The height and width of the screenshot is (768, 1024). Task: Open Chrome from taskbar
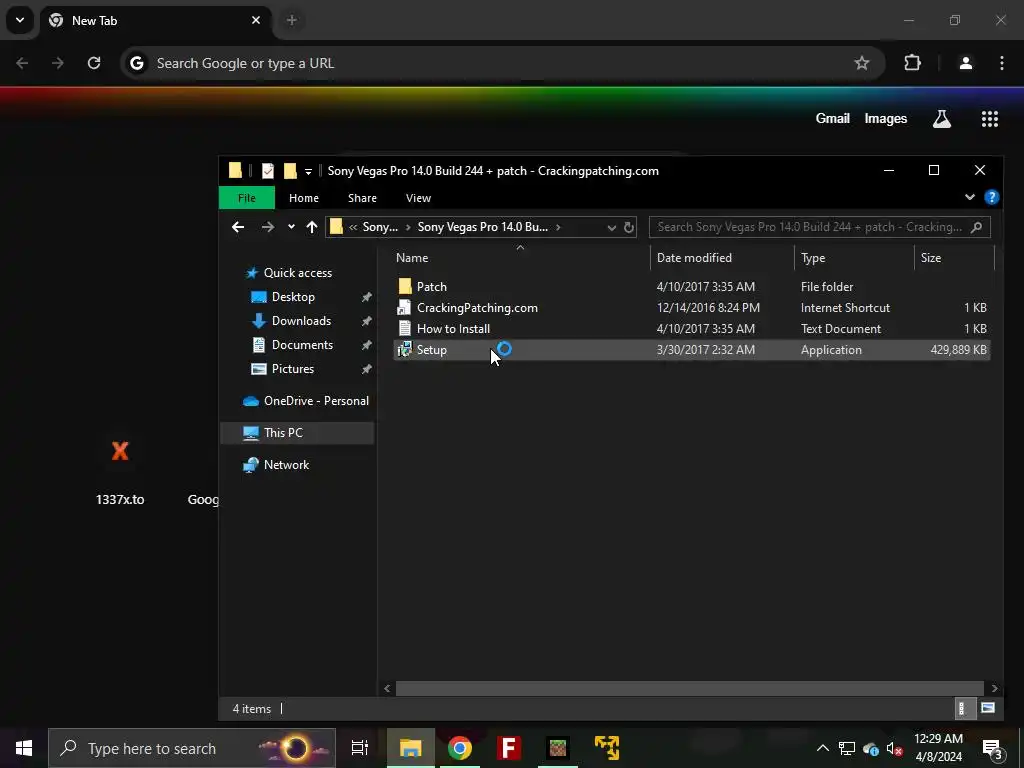pos(460,748)
